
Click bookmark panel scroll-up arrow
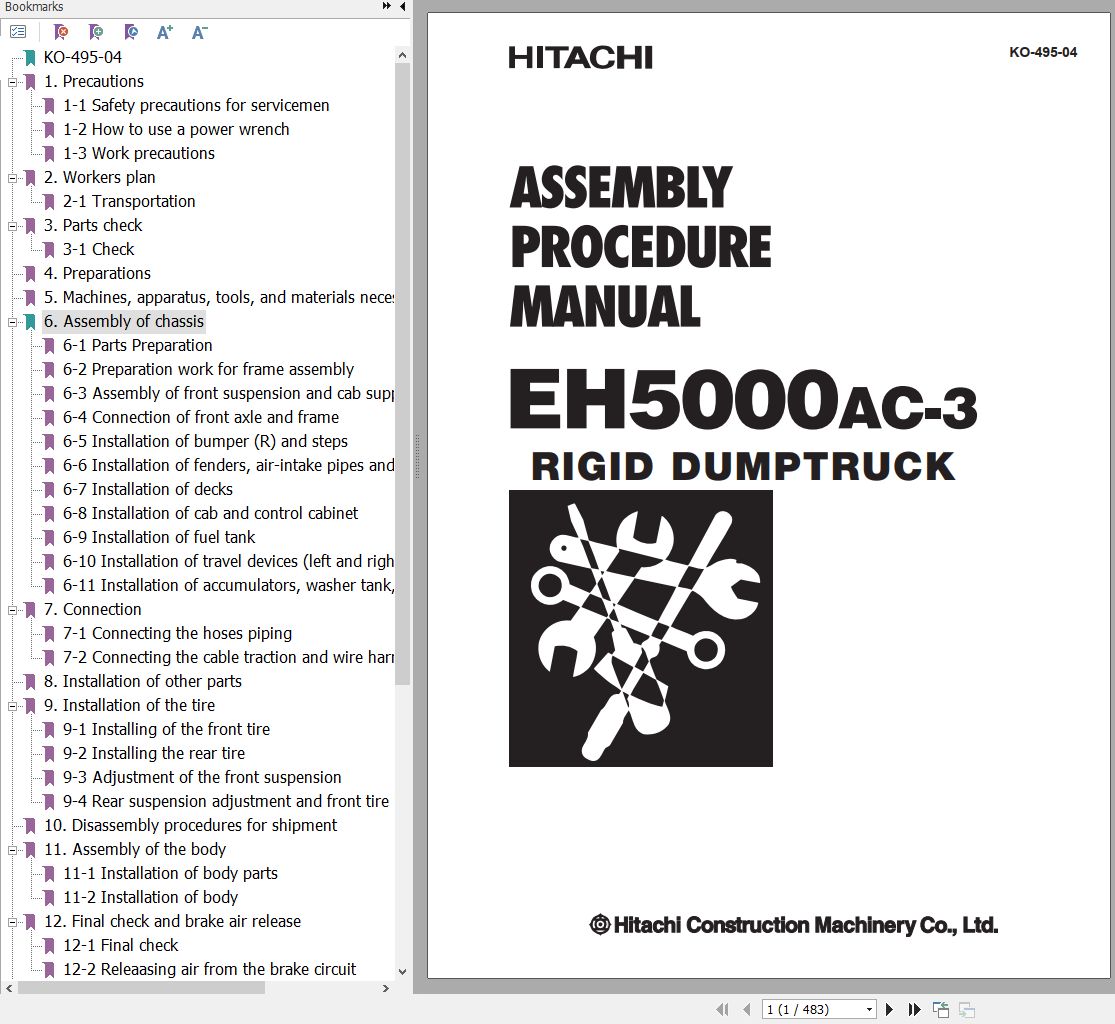click(402, 55)
